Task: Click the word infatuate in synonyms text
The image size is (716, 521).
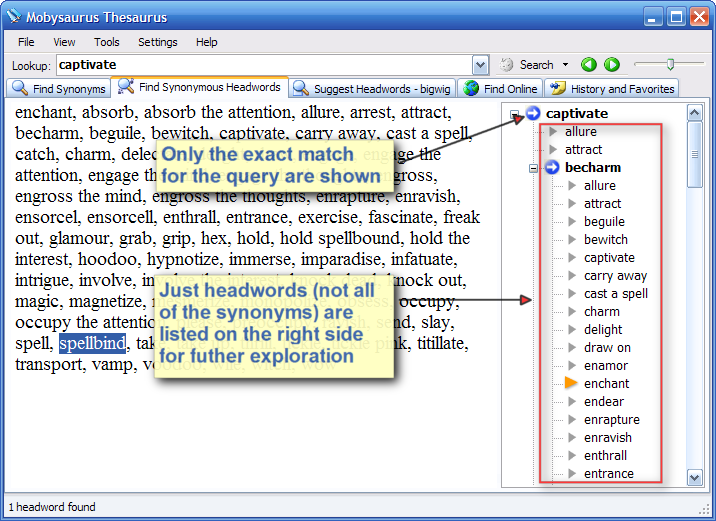Action: coord(421,259)
